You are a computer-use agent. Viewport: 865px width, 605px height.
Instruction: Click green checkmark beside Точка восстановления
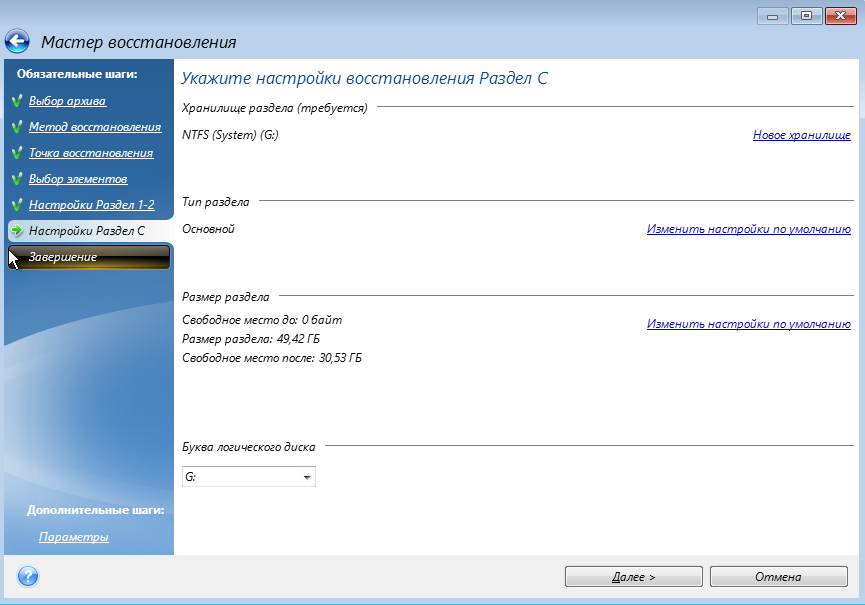pyautogui.click(x=17, y=153)
